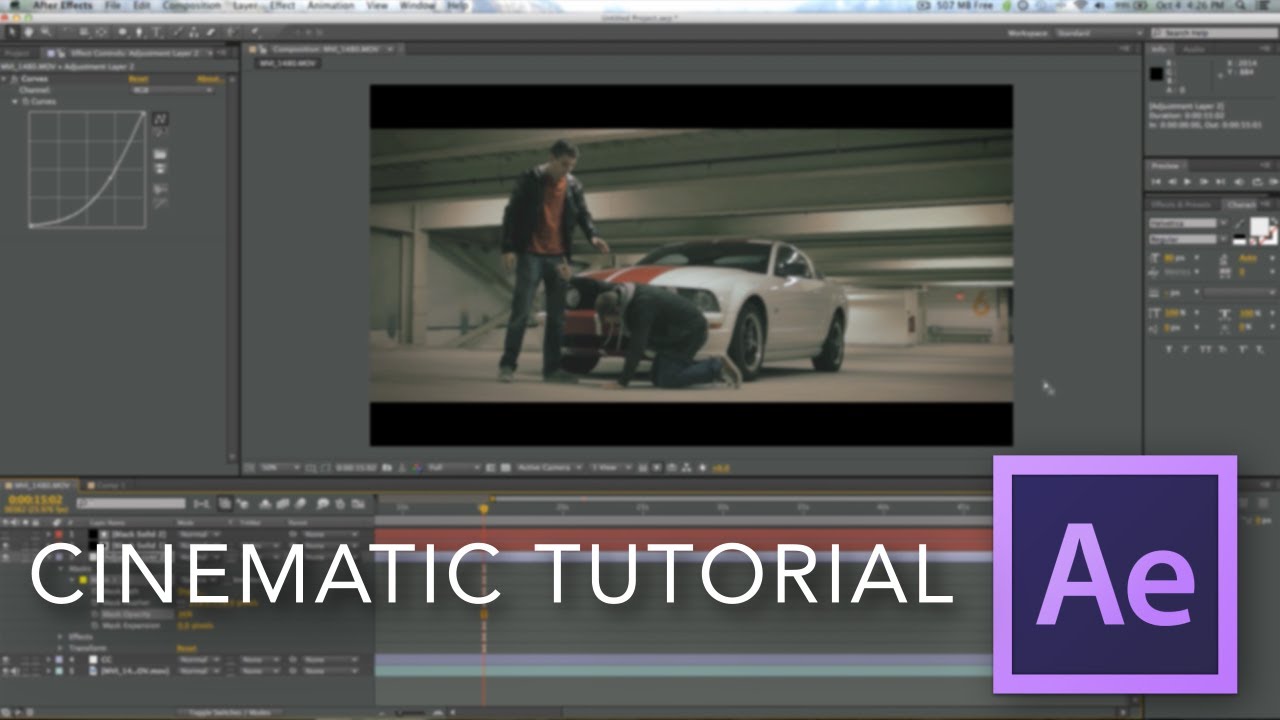This screenshot has width=1280, height=720.
Task: Hide the top Black Solid layer
Action: (x=6, y=534)
